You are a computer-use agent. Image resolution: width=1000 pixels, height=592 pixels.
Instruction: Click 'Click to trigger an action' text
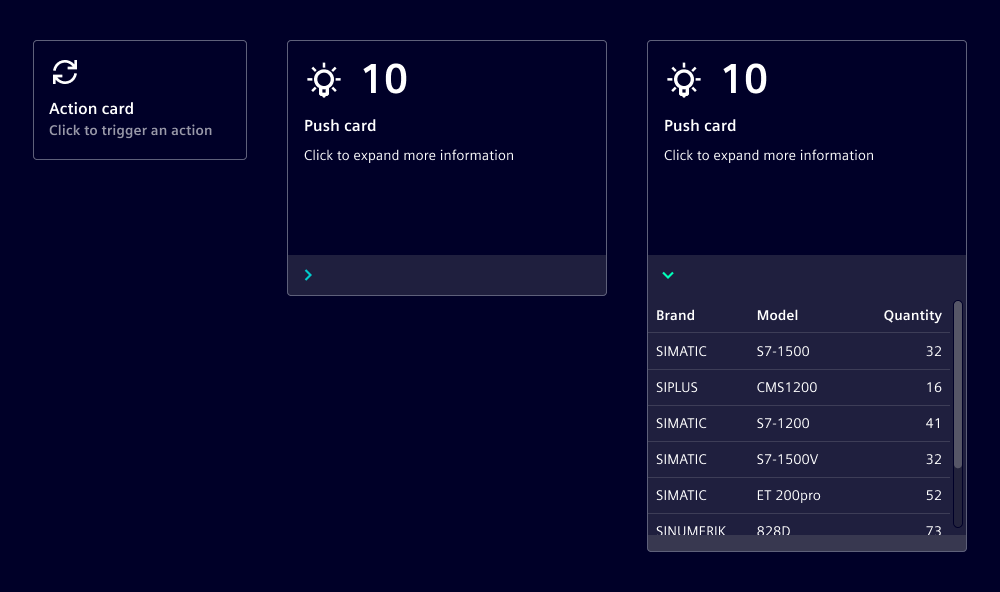click(130, 130)
